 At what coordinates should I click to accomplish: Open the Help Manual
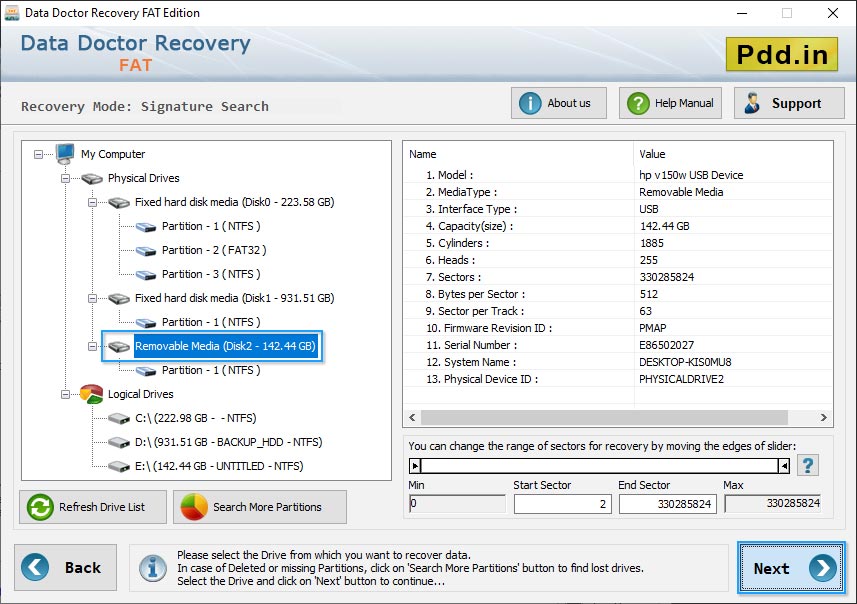(x=670, y=103)
